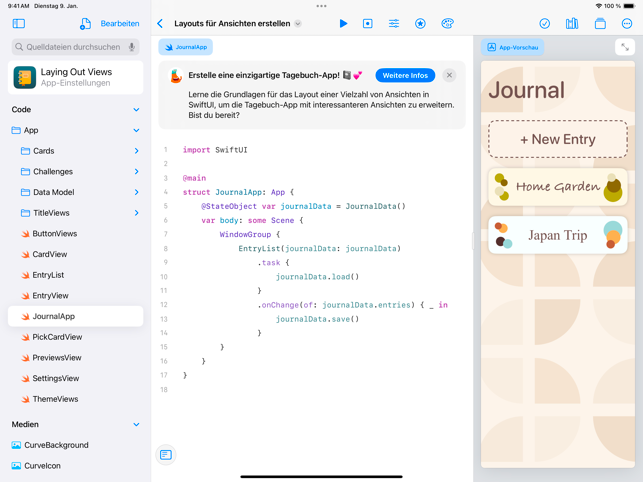Open the starred badge icon

coord(420,24)
